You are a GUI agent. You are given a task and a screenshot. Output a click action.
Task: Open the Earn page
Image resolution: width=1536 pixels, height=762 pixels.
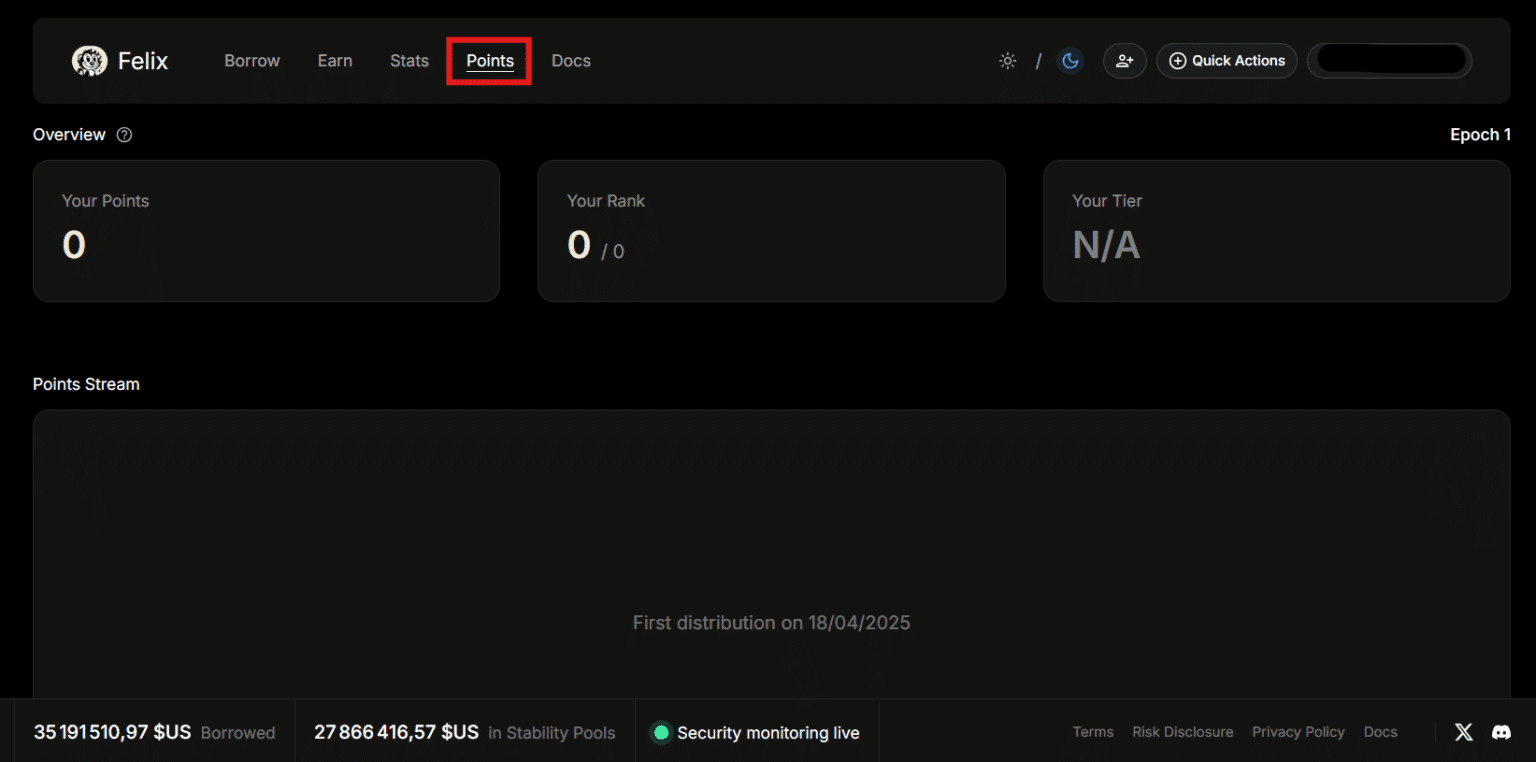335,60
